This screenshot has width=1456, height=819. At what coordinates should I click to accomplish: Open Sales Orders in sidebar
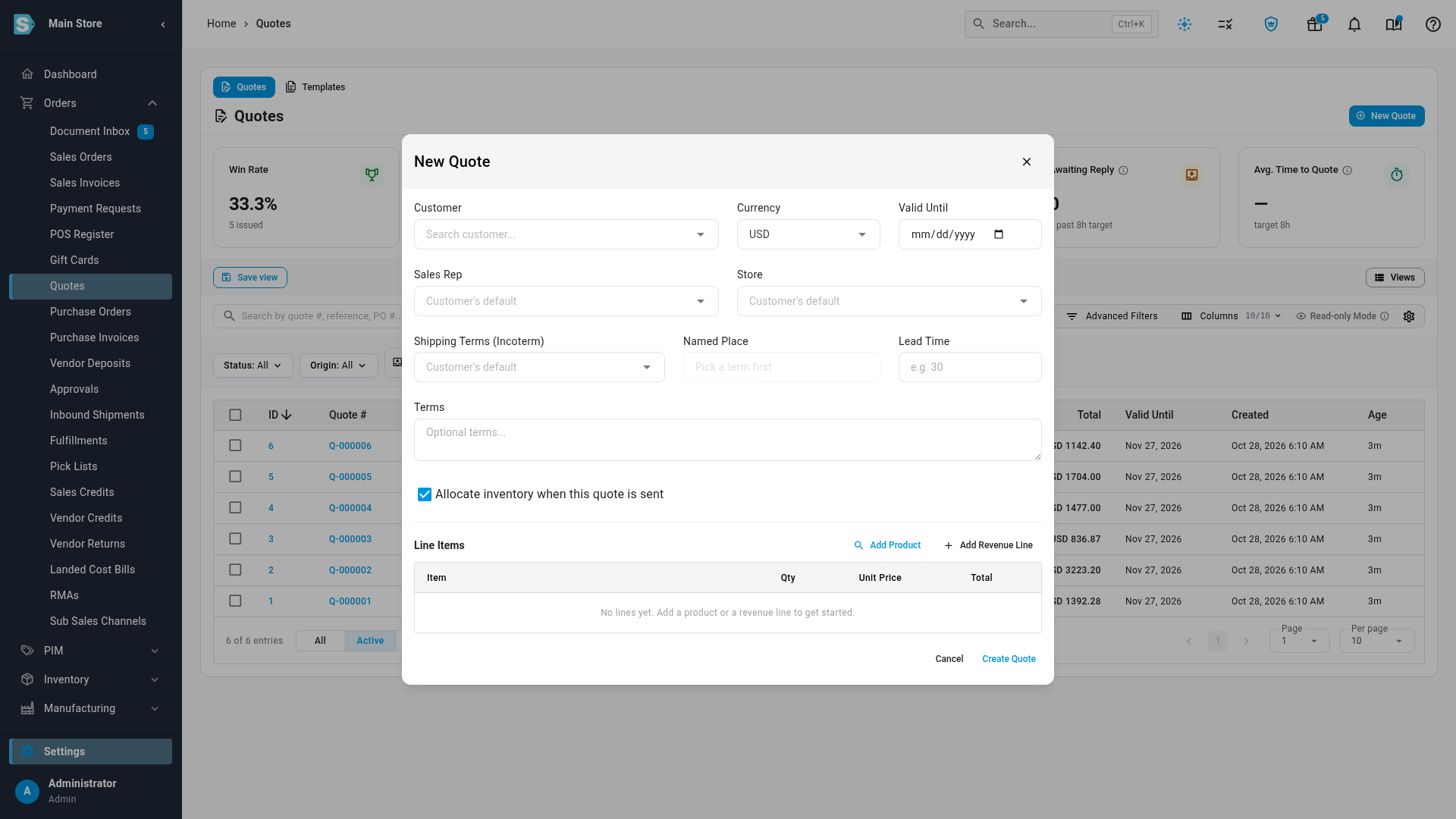tap(81, 157)
